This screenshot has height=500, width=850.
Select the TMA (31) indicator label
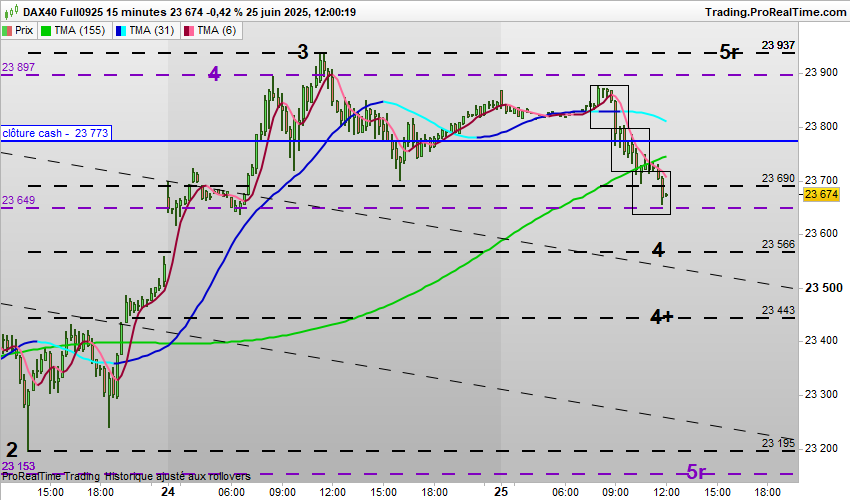click(151, 30)
